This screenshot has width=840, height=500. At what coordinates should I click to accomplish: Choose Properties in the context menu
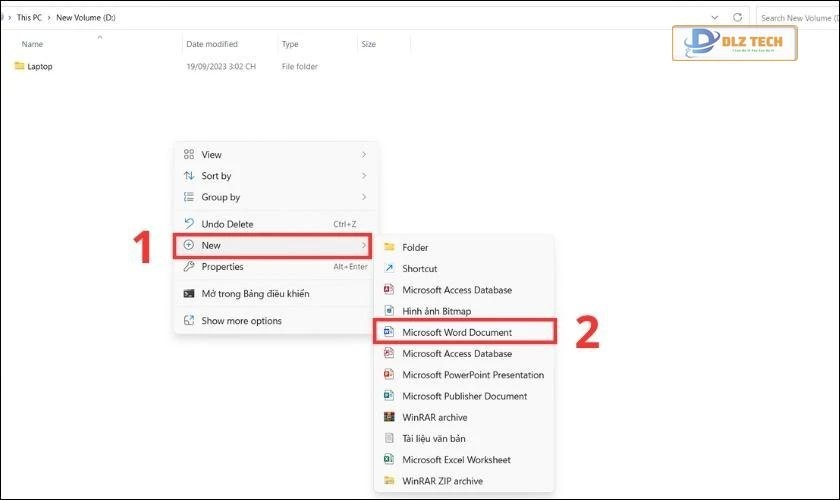[x=222, y=267]
